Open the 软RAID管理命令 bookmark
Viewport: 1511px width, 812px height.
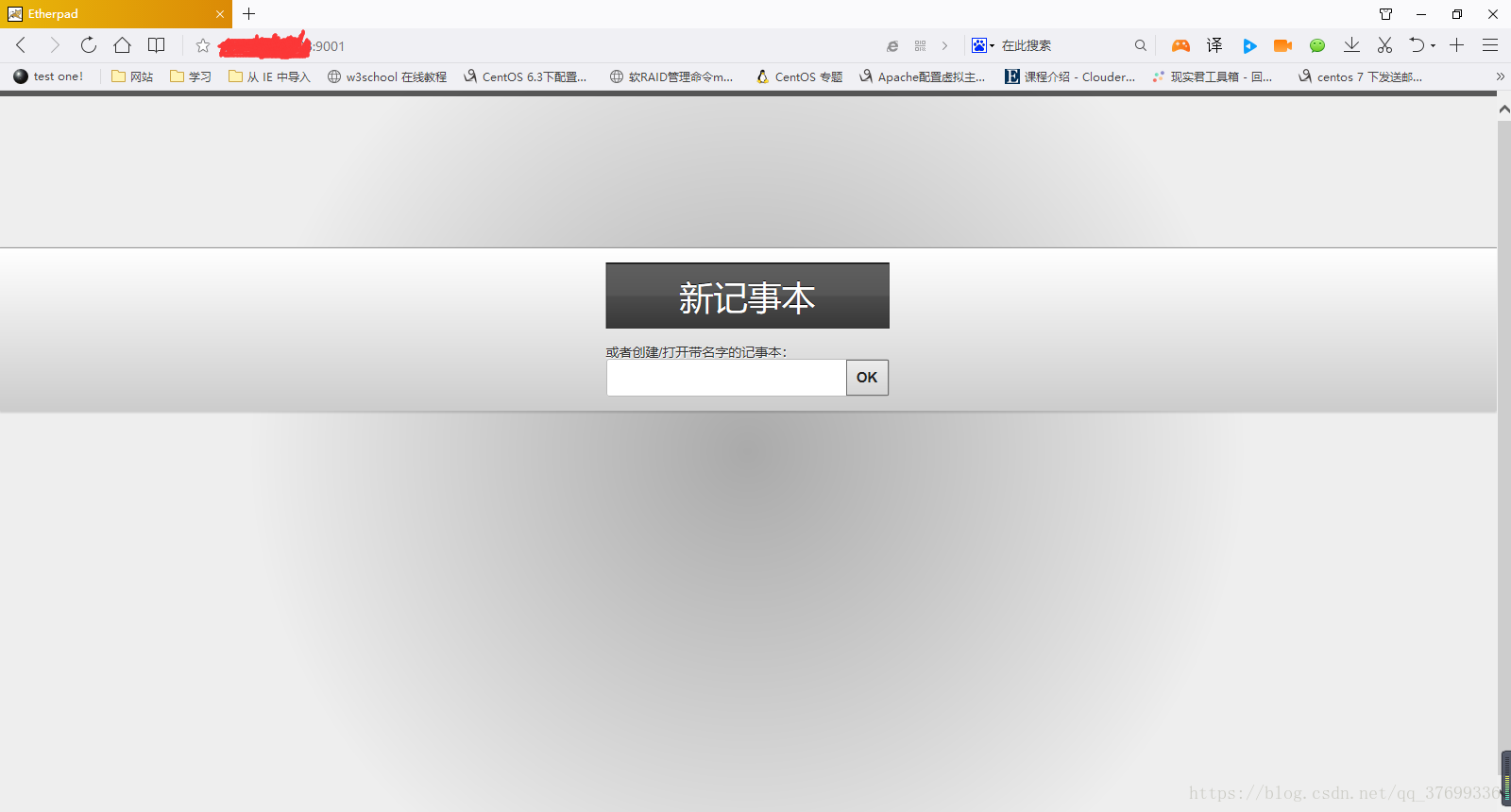click(671, 76)
